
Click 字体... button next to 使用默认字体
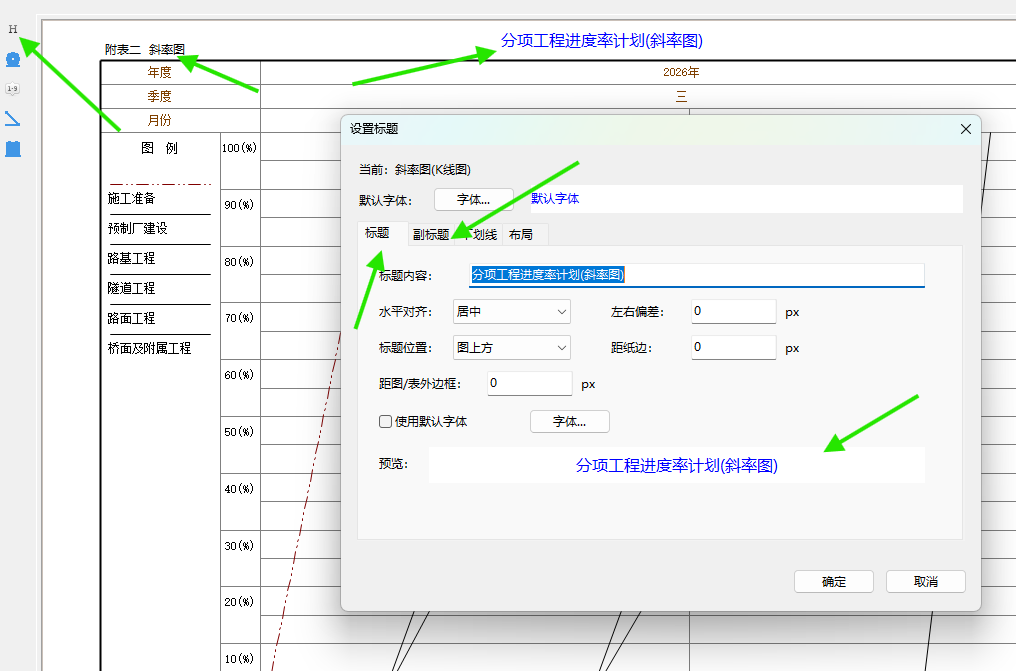570,422
